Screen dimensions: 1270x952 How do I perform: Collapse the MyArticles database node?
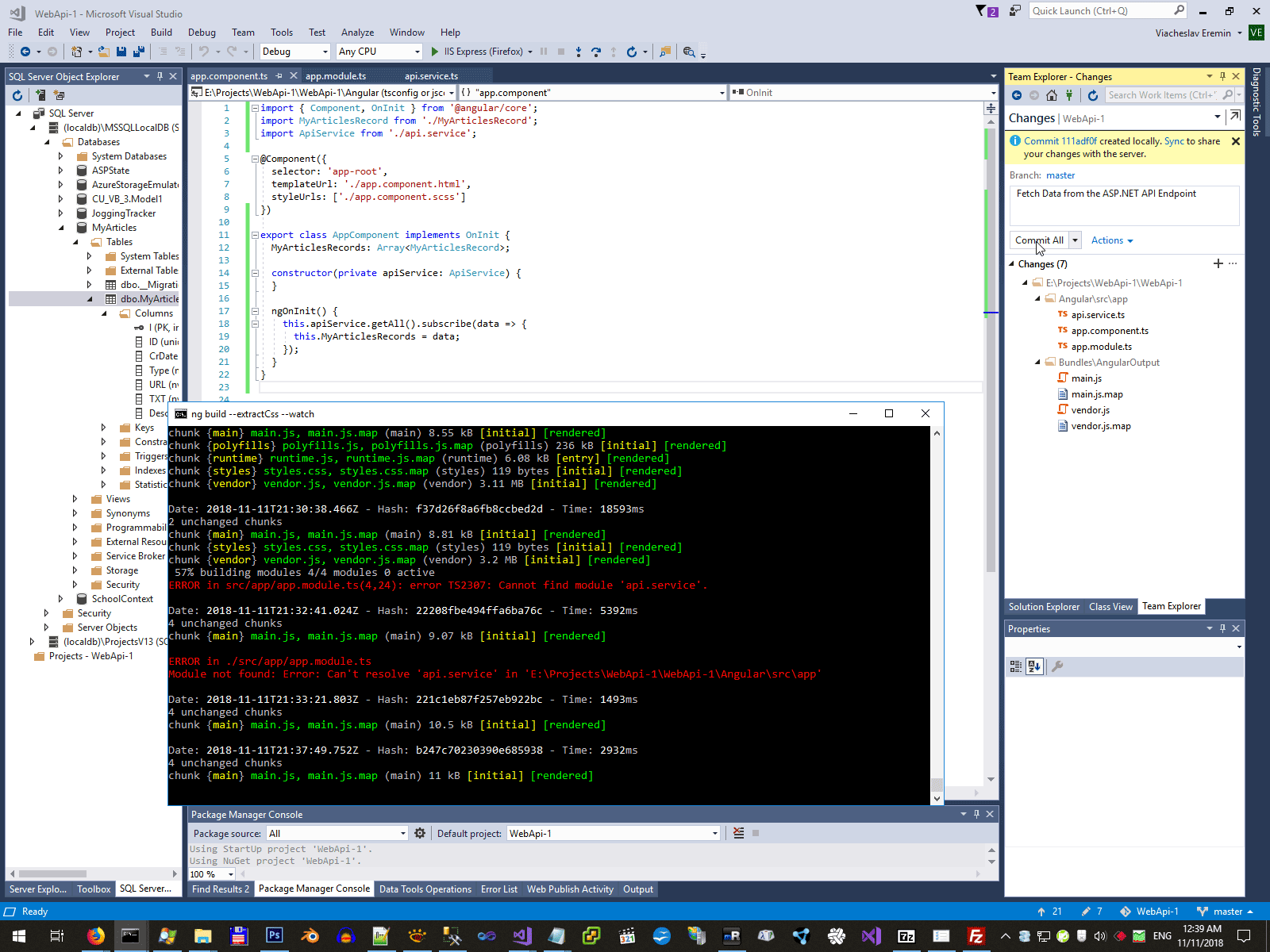[x=61, y=228]
